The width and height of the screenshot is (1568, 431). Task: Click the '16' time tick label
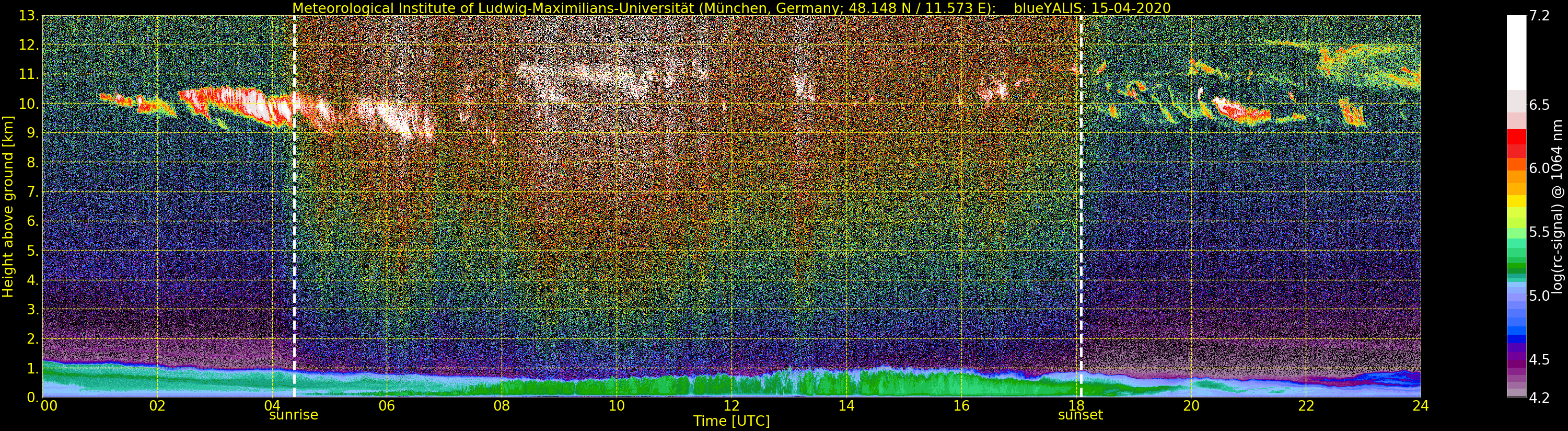coord(961,406)
